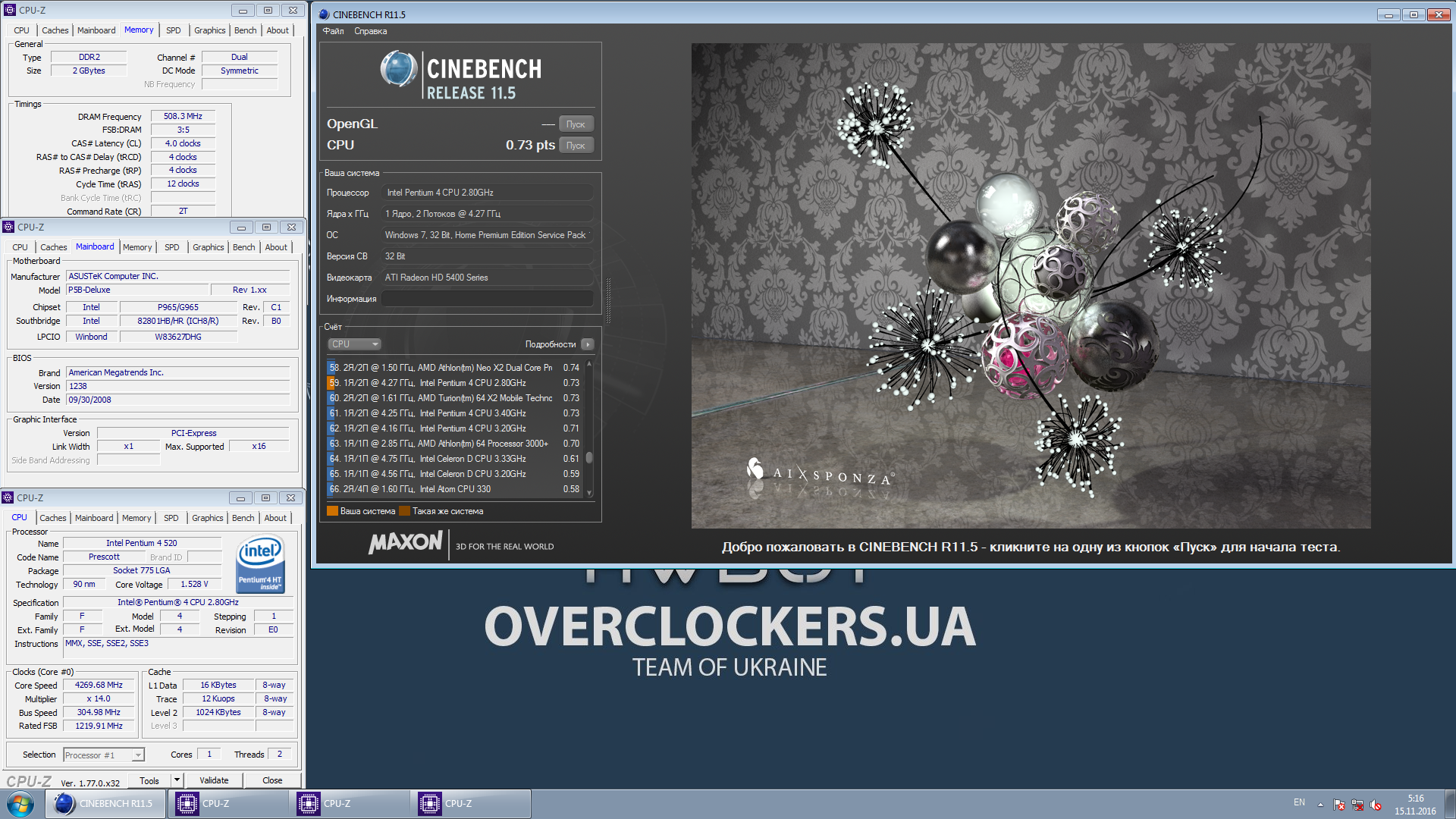Select About tab in bottom CPU-Z window
The height and width of the screenshot is (819, 1456).
pos(275,518)
